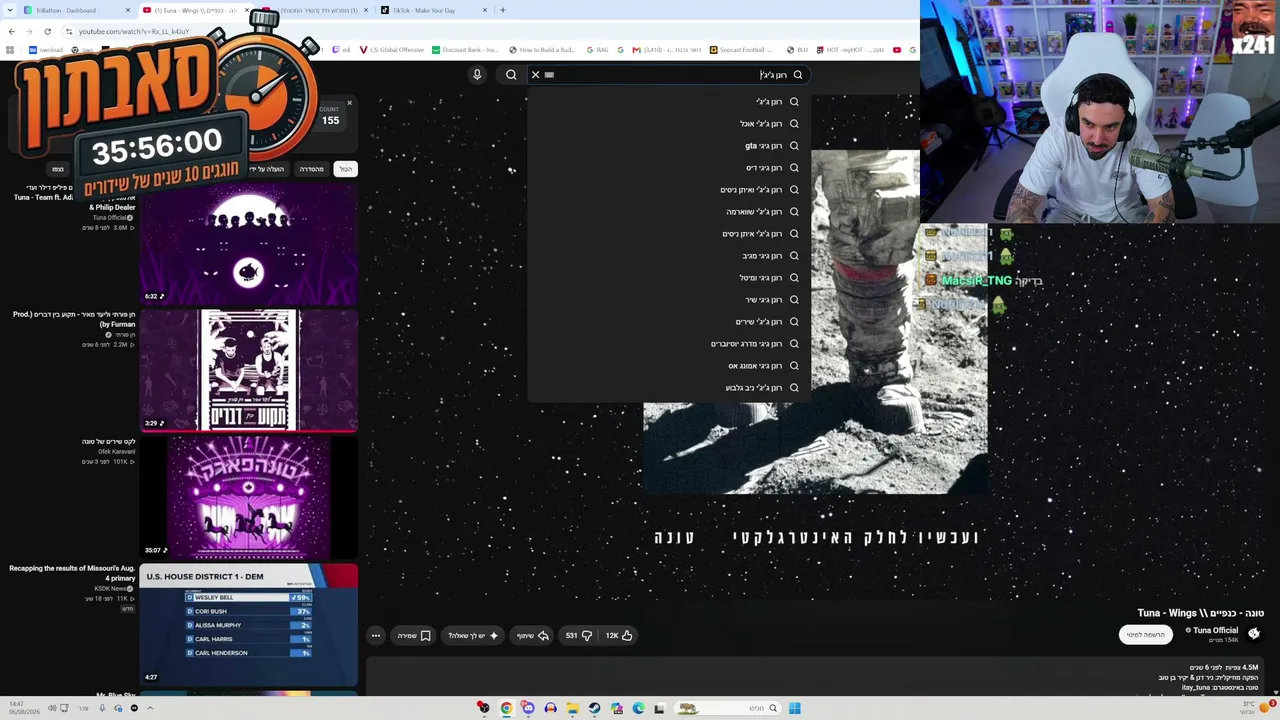This screenshot has height=720, width=1280.
Task: Click the browser address bar showing youtube.com/watch
Action: (135, 32)
